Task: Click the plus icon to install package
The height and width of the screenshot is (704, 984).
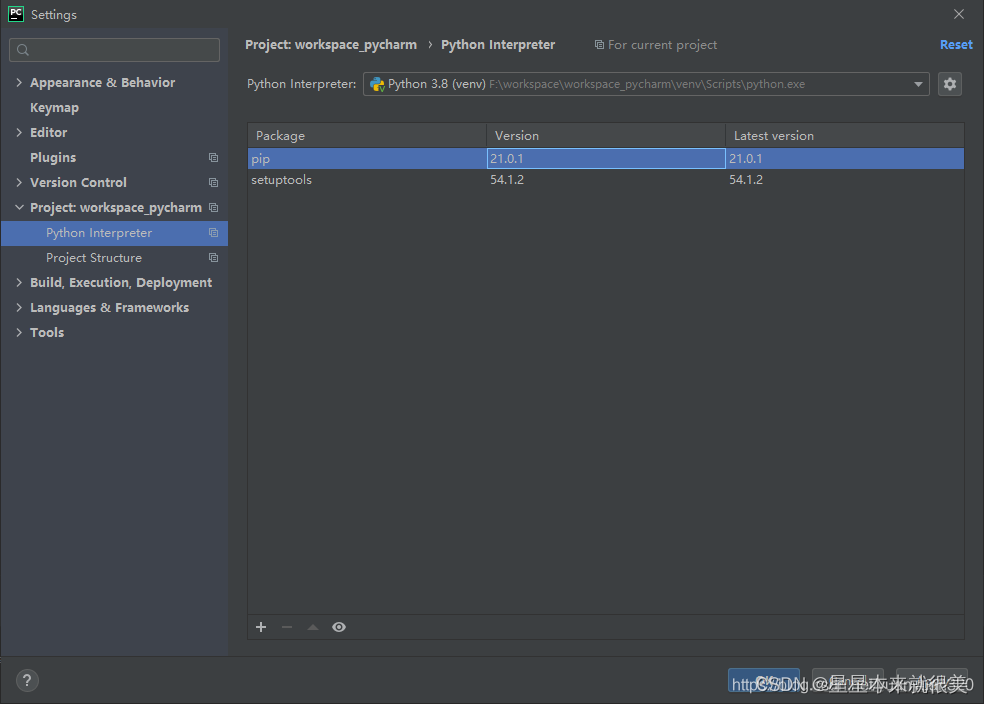Action: click(x=261, y=627)
